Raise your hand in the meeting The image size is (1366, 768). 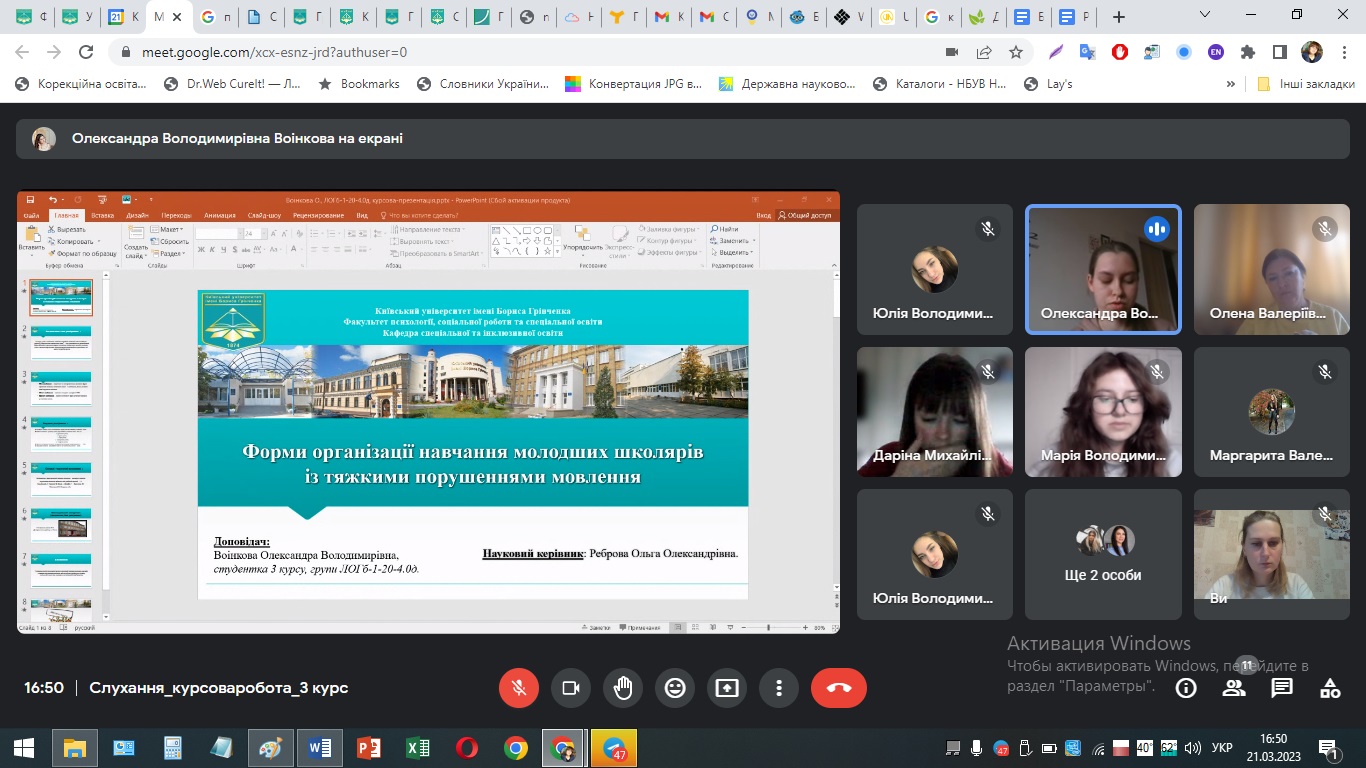click(623, 688)
